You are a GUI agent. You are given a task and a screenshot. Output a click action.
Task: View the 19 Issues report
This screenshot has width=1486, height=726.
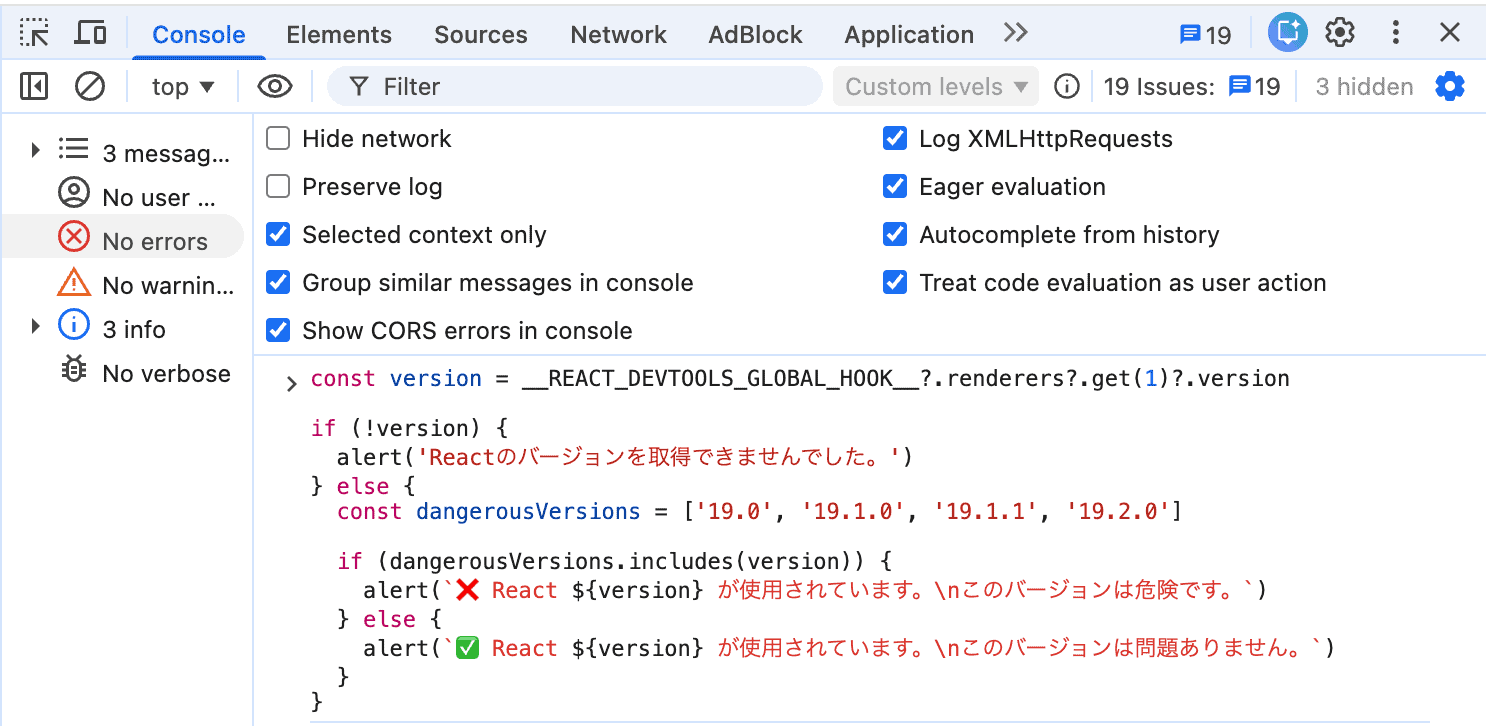point(1254,86)
